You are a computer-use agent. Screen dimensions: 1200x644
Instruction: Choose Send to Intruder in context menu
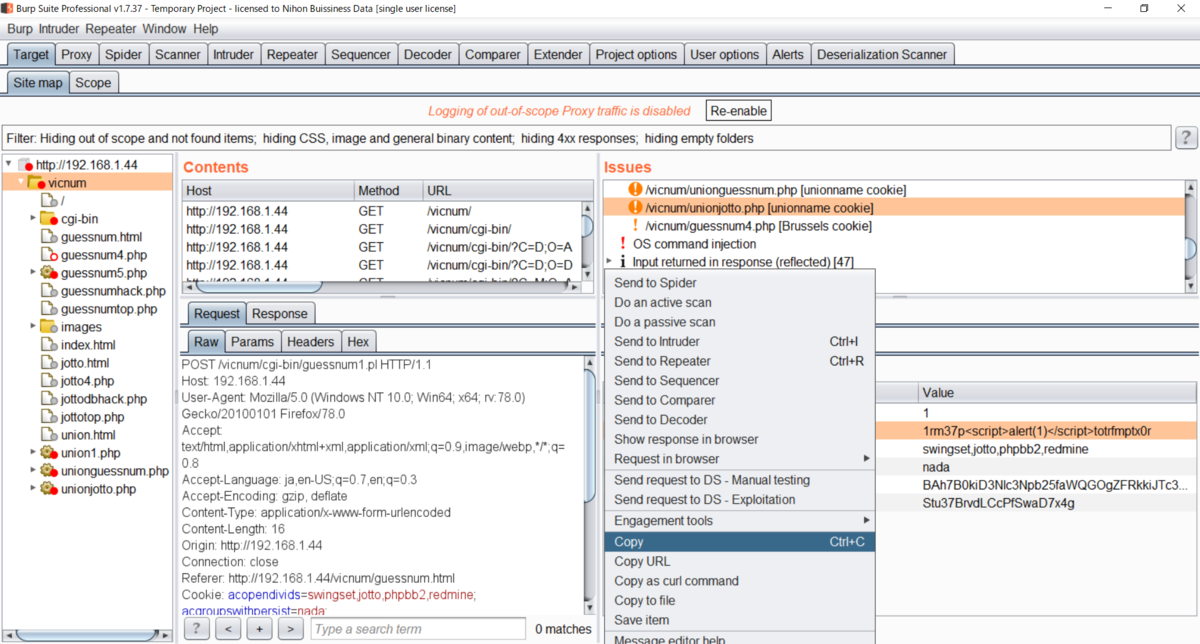point(740,342)
